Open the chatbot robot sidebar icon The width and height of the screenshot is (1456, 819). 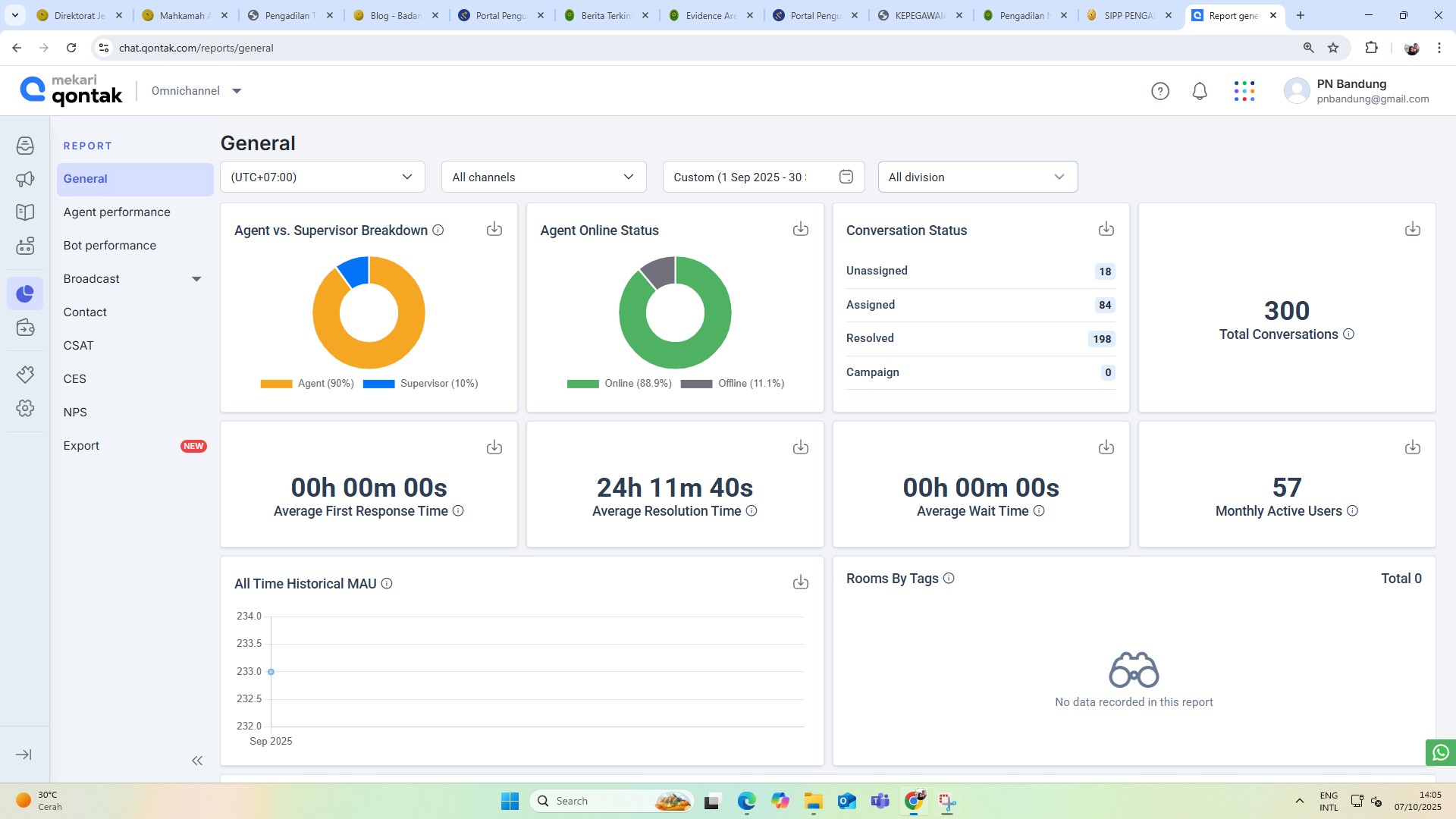click(25, 246)
